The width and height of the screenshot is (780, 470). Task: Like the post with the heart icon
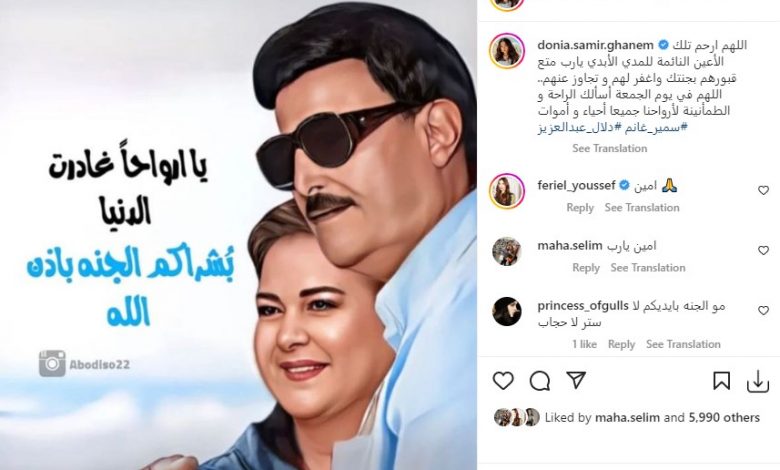503,381
